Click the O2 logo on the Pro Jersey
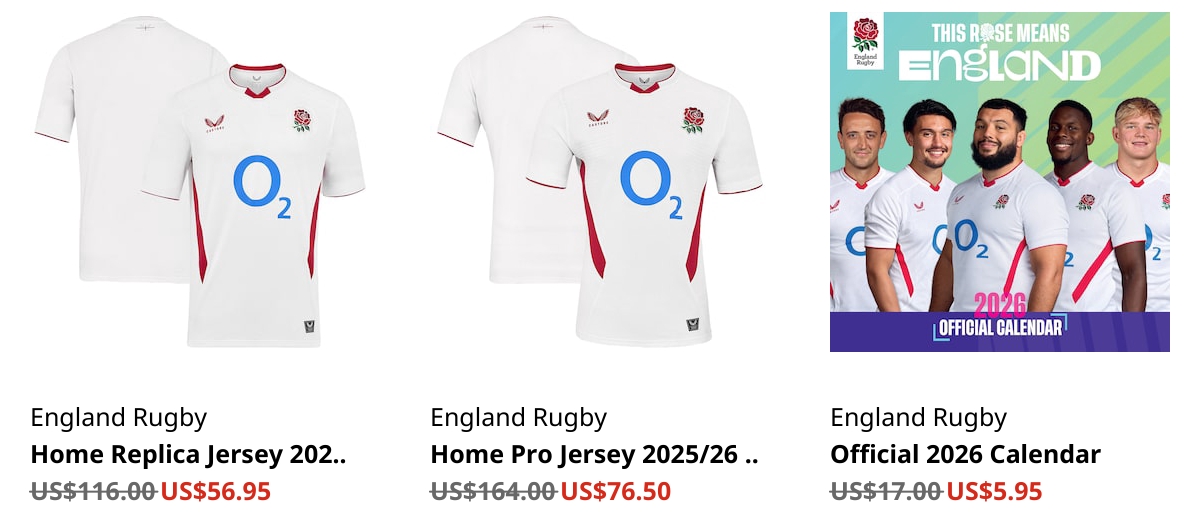 coord(652,185)
